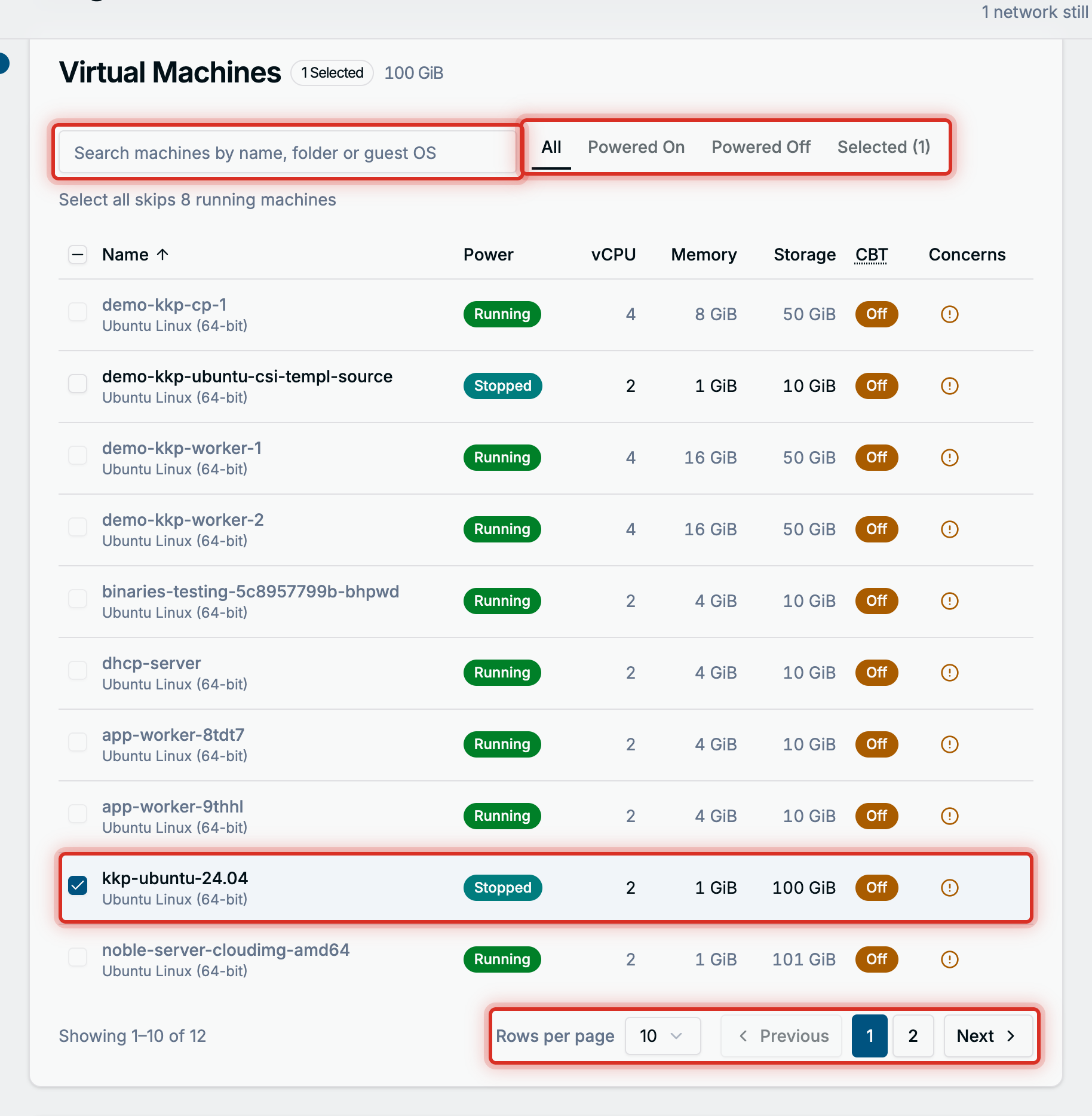Image resolution: width=1092 pixels, height=1116 pixels.
Task: View concerns icon for demo-kkp-worker-1
Action: [949, 458]
